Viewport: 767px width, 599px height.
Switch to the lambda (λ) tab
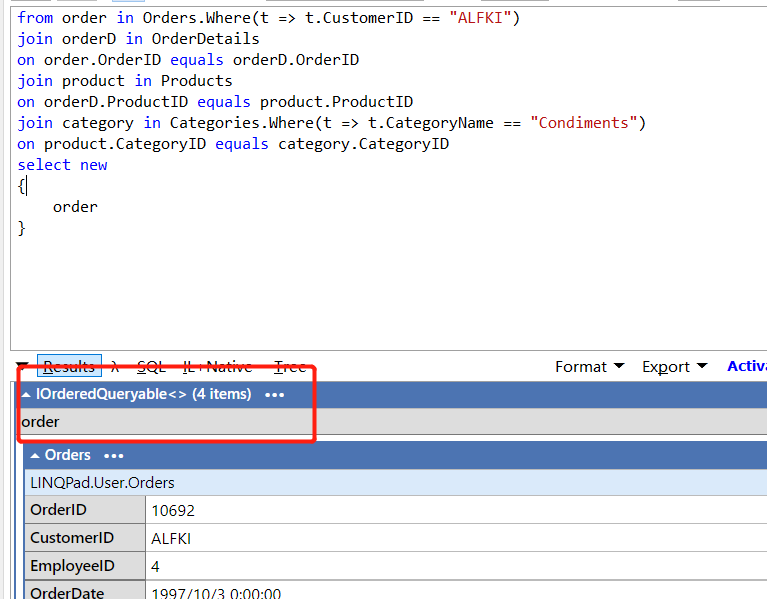(115, 366)
